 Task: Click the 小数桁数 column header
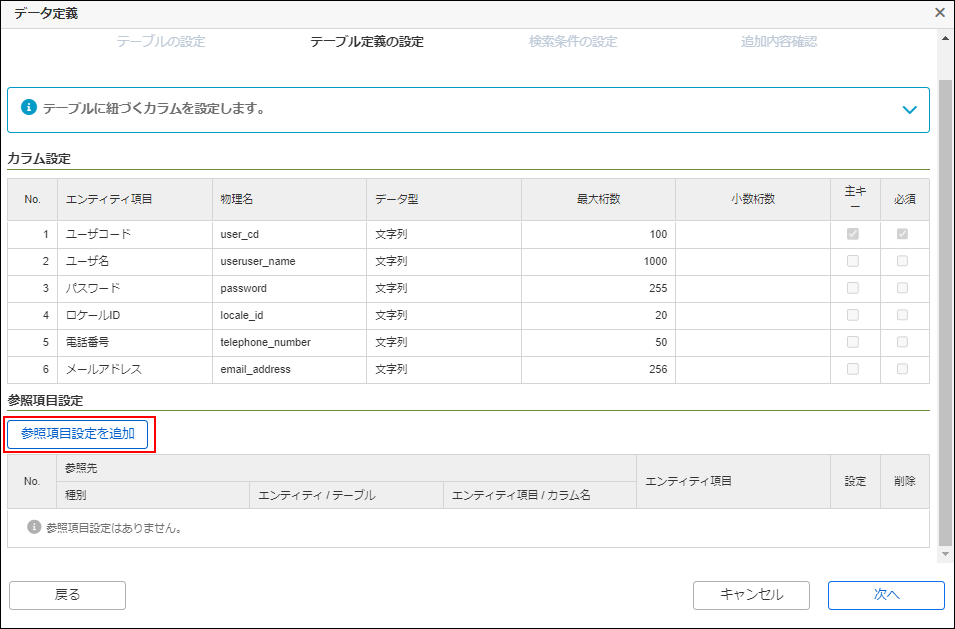tap(753, 199)
